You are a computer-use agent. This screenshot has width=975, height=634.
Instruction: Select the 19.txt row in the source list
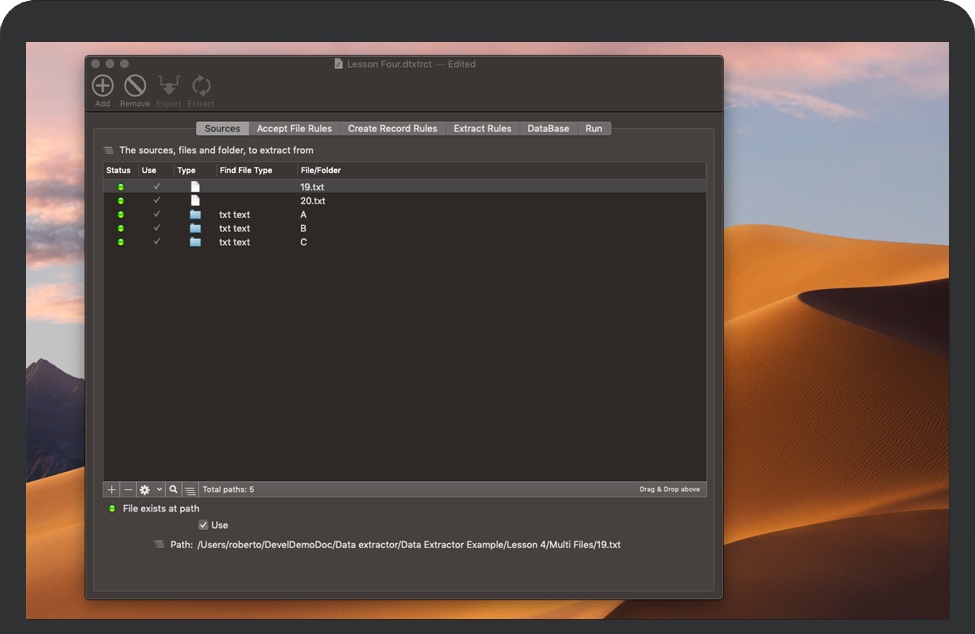(400, 186)
